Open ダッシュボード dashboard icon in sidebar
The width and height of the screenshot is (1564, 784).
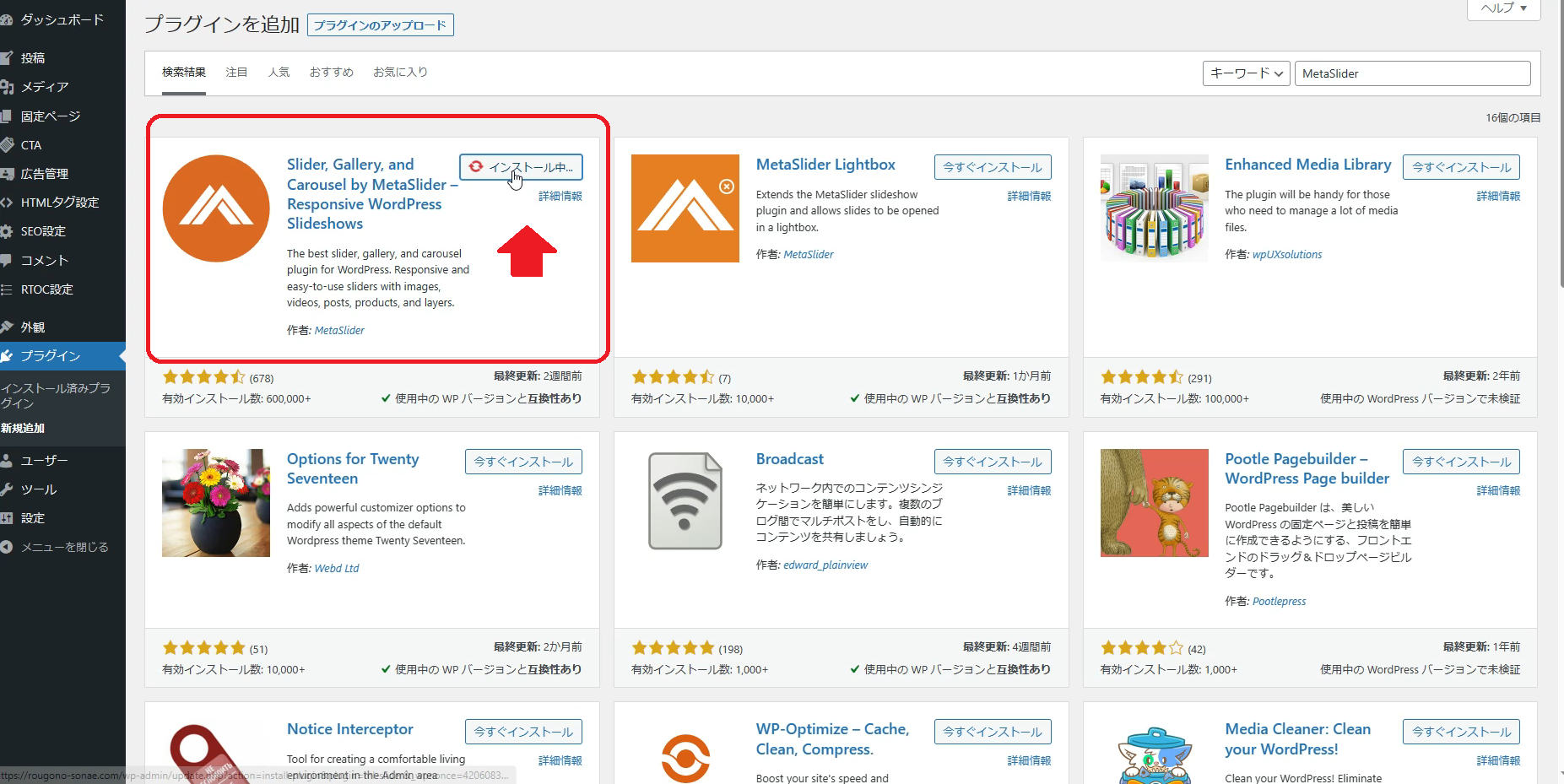point(6,20)
